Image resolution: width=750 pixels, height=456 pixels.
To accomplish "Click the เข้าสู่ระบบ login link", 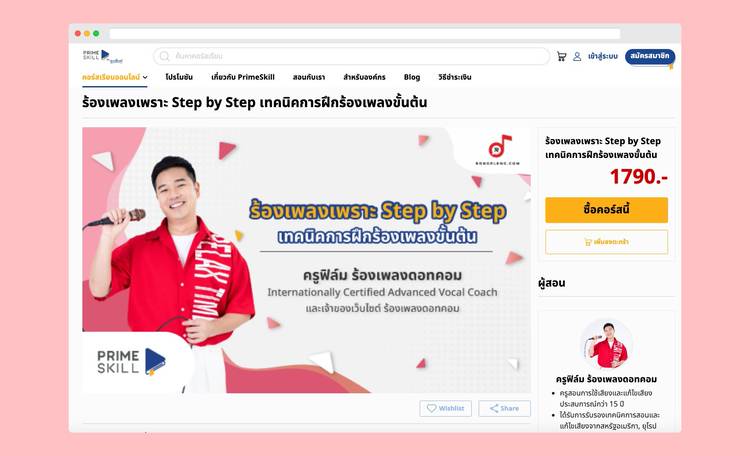I will pos(603,56).
